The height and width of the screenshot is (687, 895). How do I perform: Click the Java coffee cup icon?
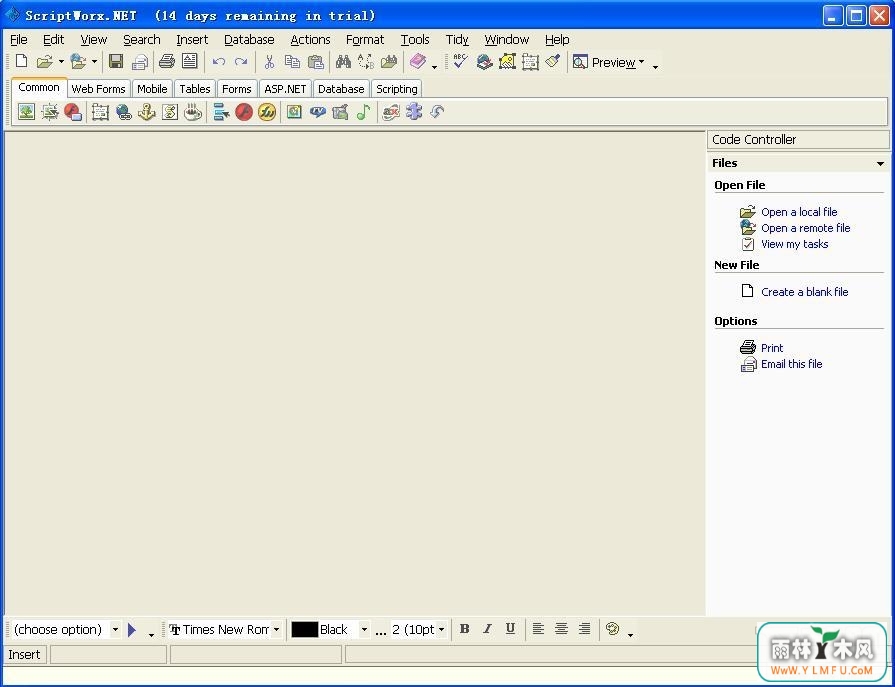click(x=193, y=112)
